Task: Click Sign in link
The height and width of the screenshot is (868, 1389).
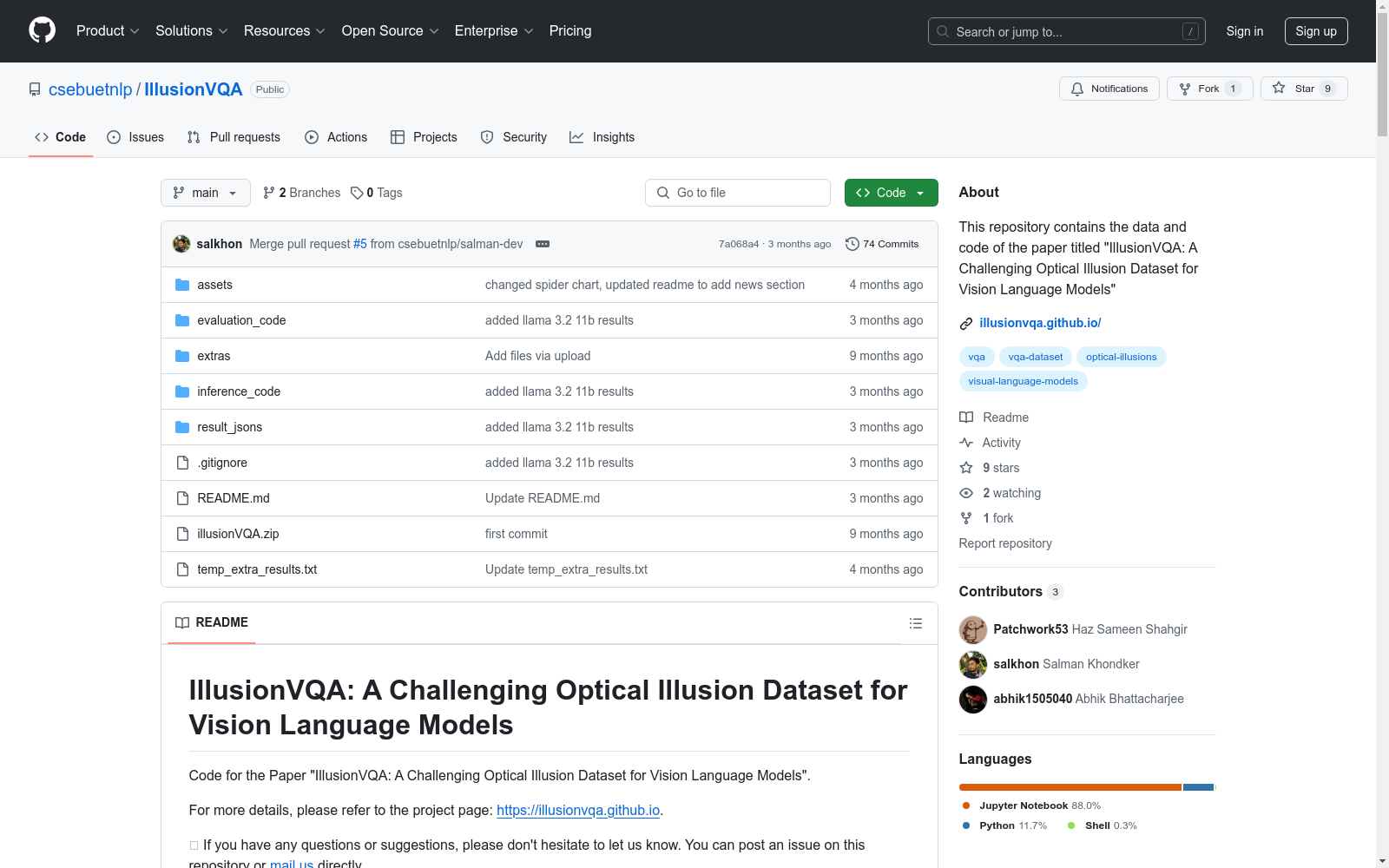Action: 1245,31
